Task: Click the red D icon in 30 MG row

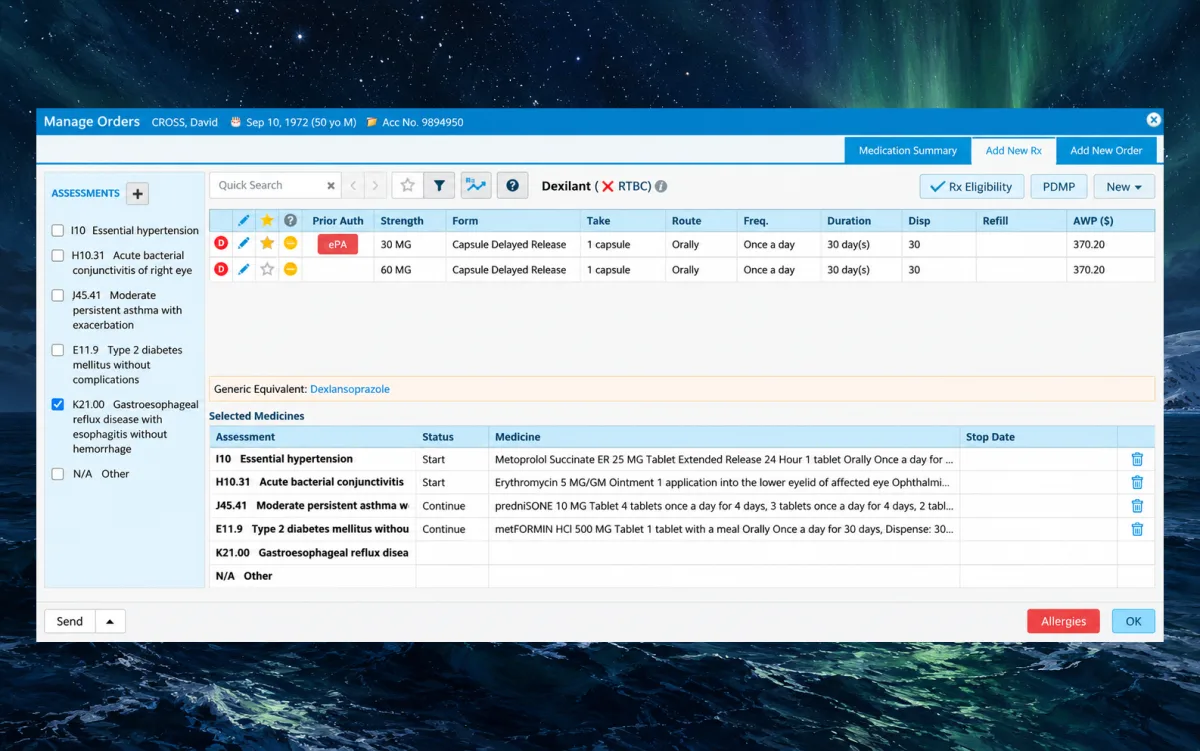Action: click(x=221, y=244)
